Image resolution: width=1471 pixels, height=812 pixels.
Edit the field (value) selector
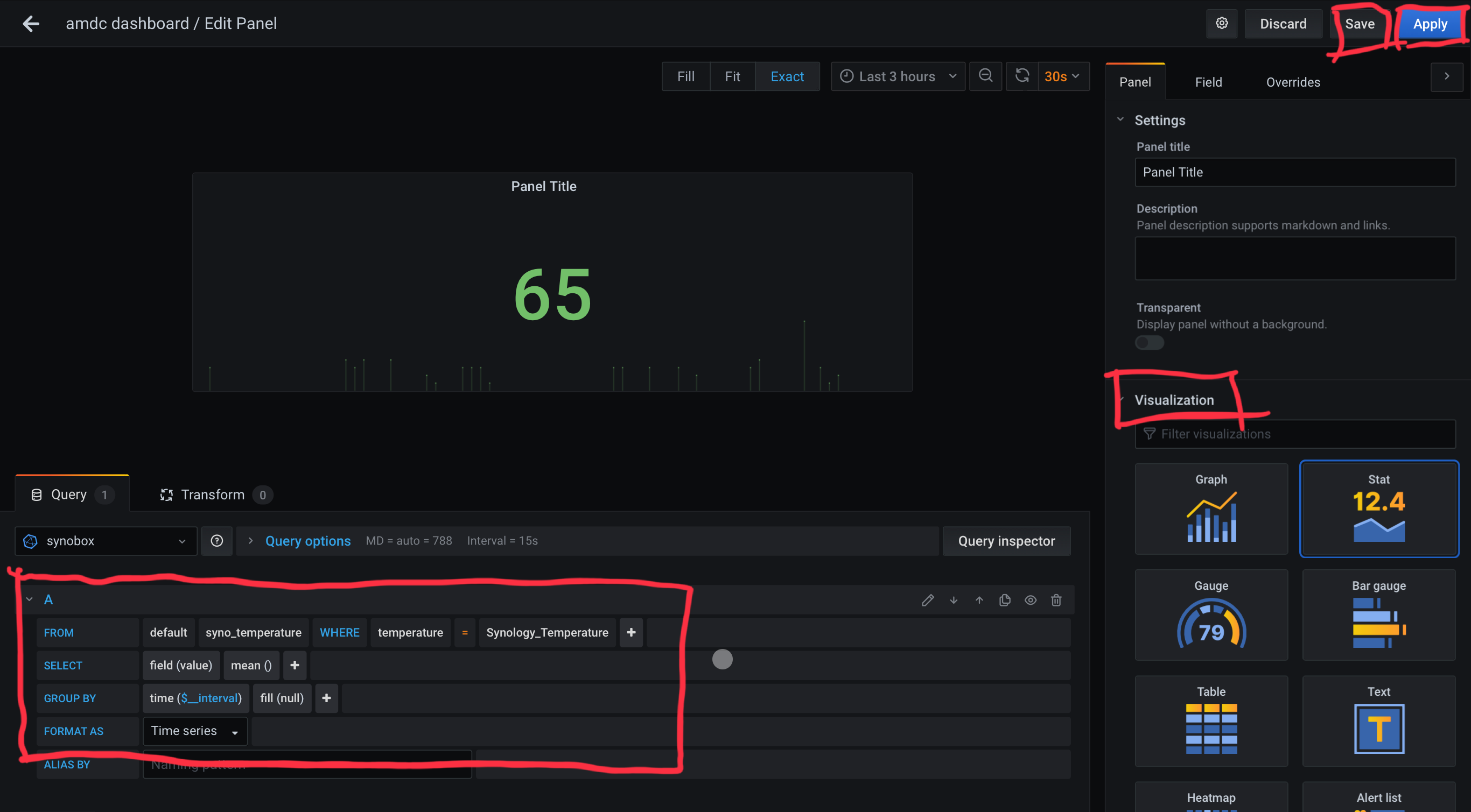[x=181, y=665]
